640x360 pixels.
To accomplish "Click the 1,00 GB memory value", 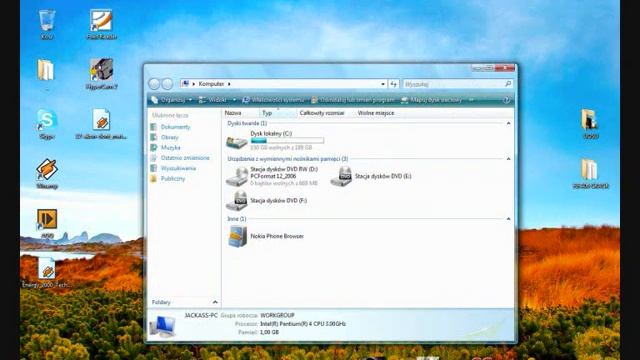I will [x=269, y=332].
